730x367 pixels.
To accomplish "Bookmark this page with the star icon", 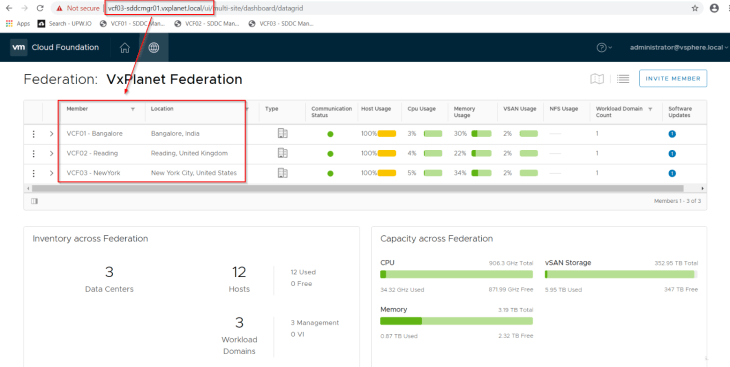I will pyautogui.click(x=695, y=8).
